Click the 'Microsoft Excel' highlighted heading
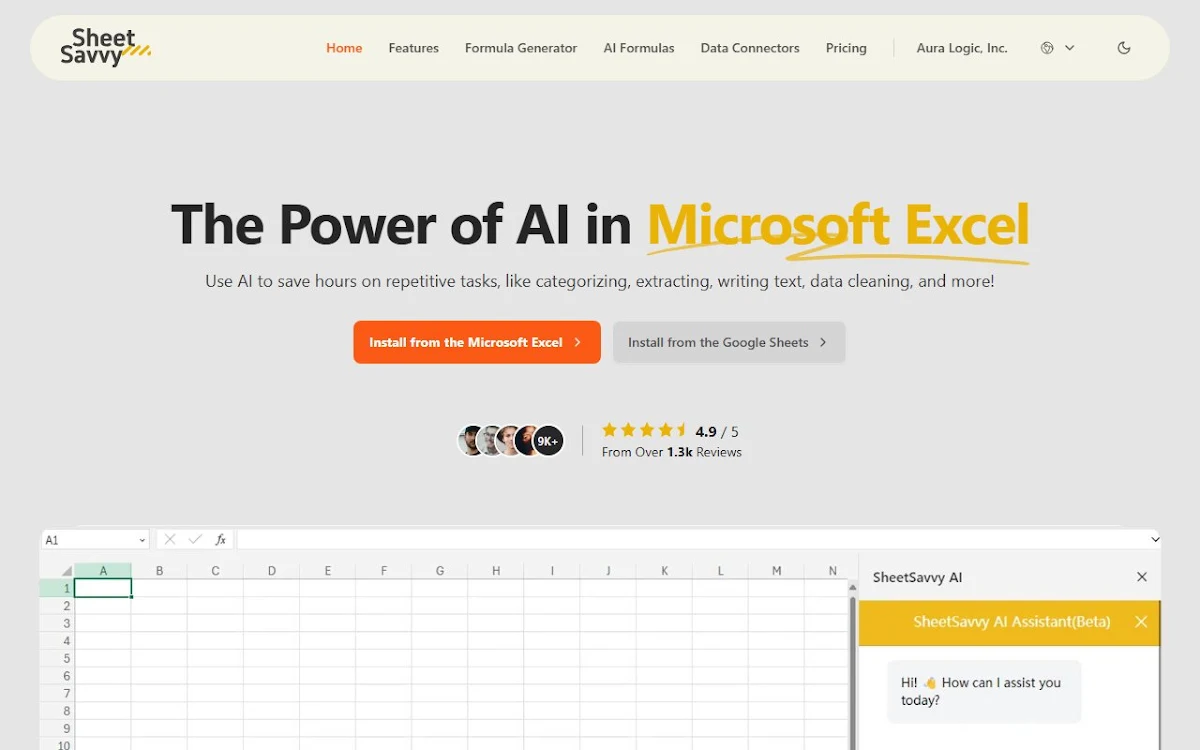Viewport: 1200px width, 750px height. pyautogui.click(x=838, y=224)
